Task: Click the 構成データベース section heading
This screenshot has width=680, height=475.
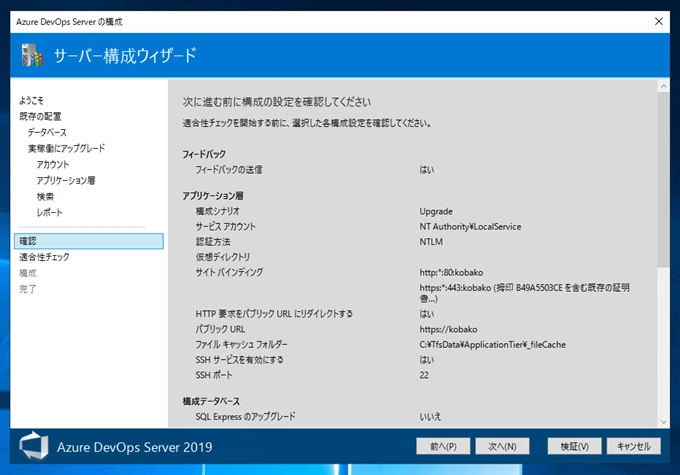Action: coord(211,401)
